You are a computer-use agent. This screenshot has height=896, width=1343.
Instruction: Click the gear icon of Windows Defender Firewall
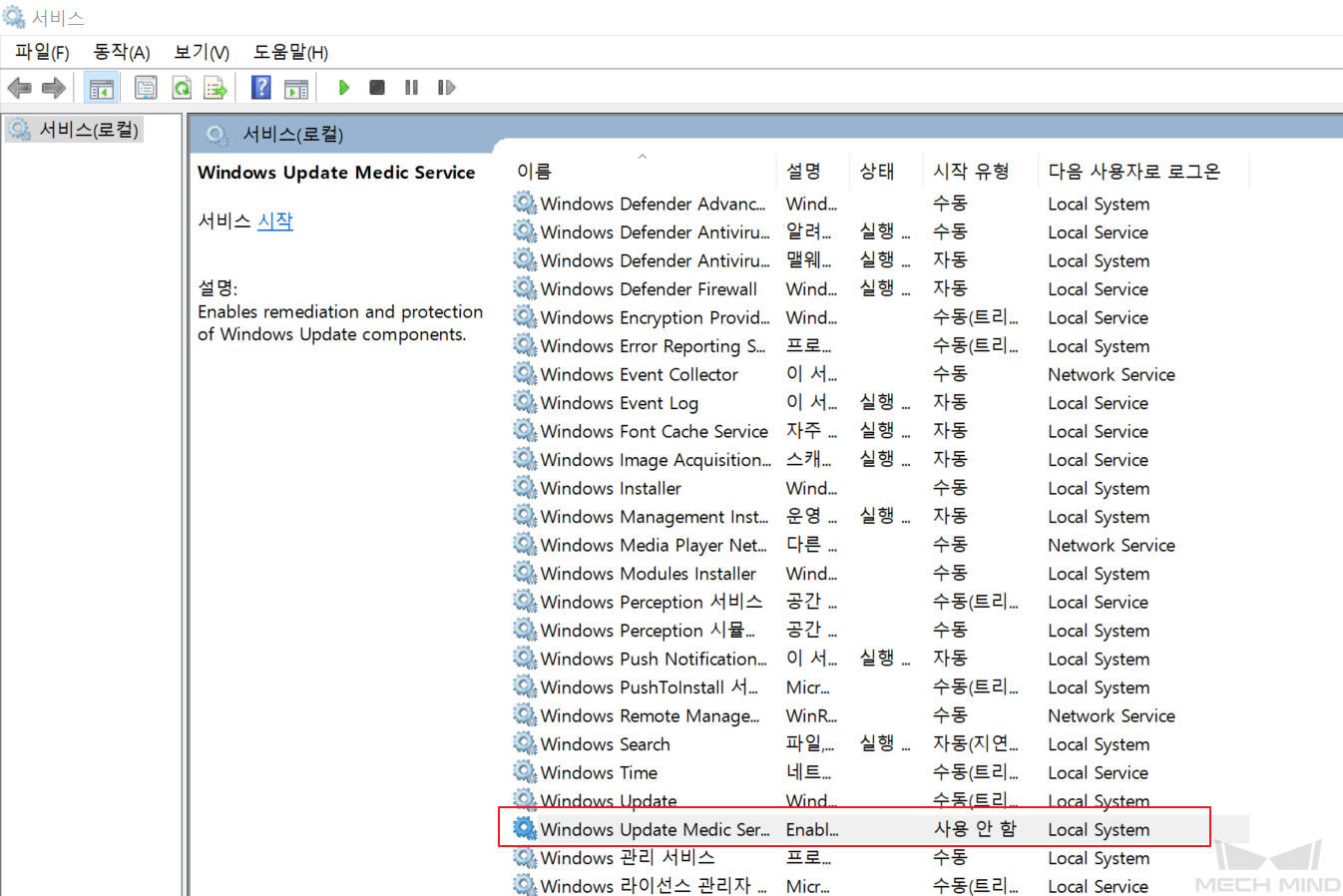525,288
